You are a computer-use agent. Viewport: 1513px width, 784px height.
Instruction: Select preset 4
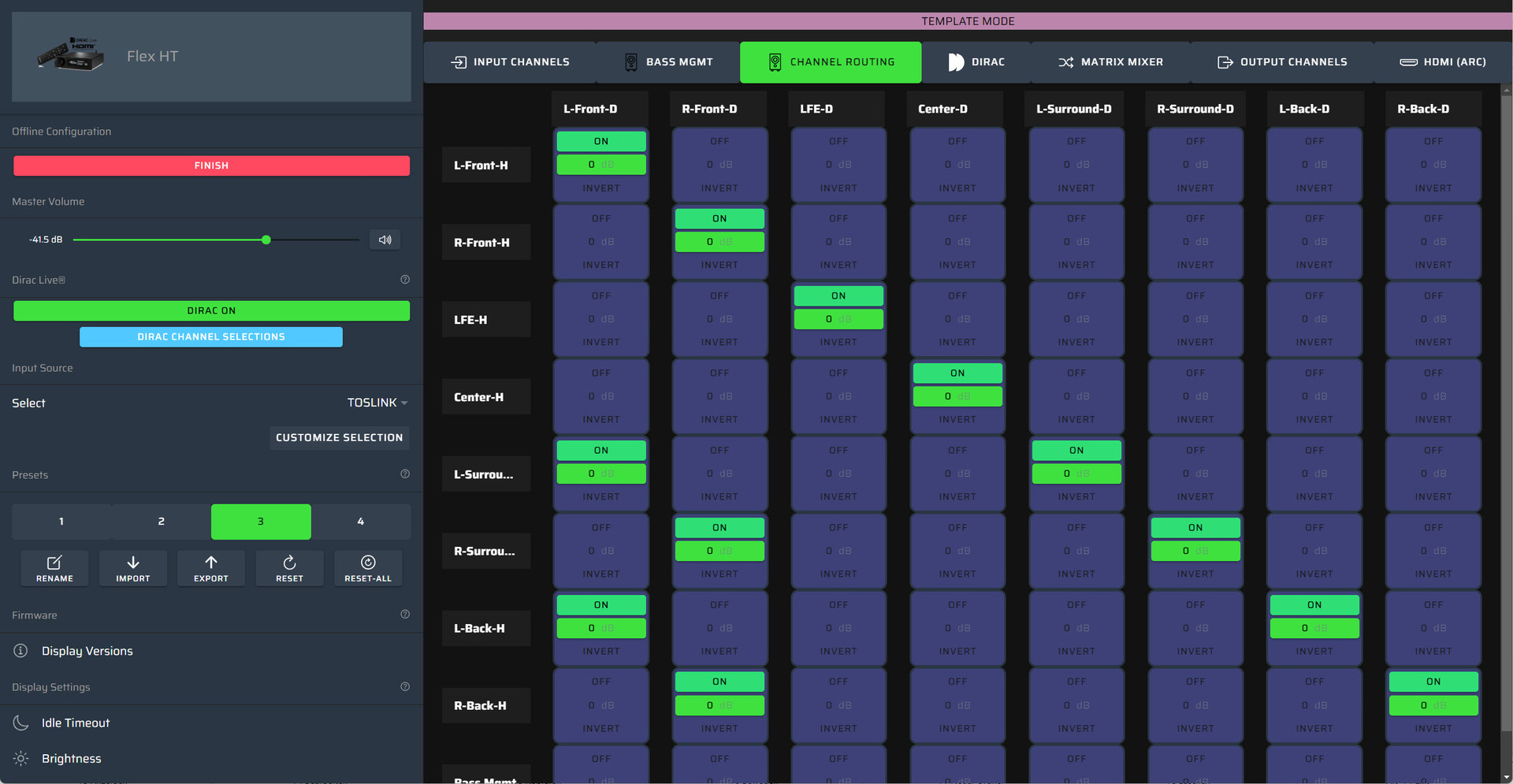pyautogui.click(x=361, y=522)
